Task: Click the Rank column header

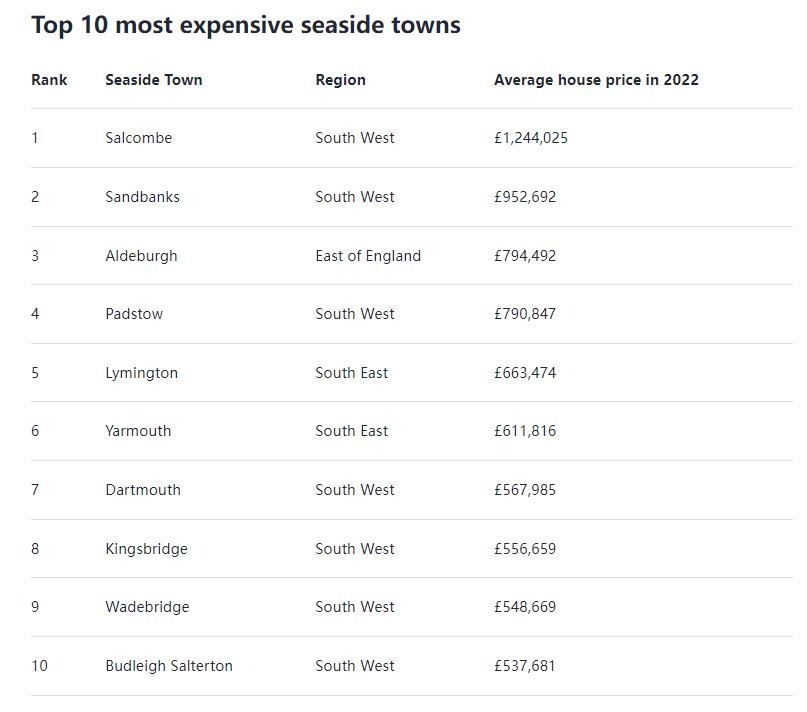Action: coord(49,80)
